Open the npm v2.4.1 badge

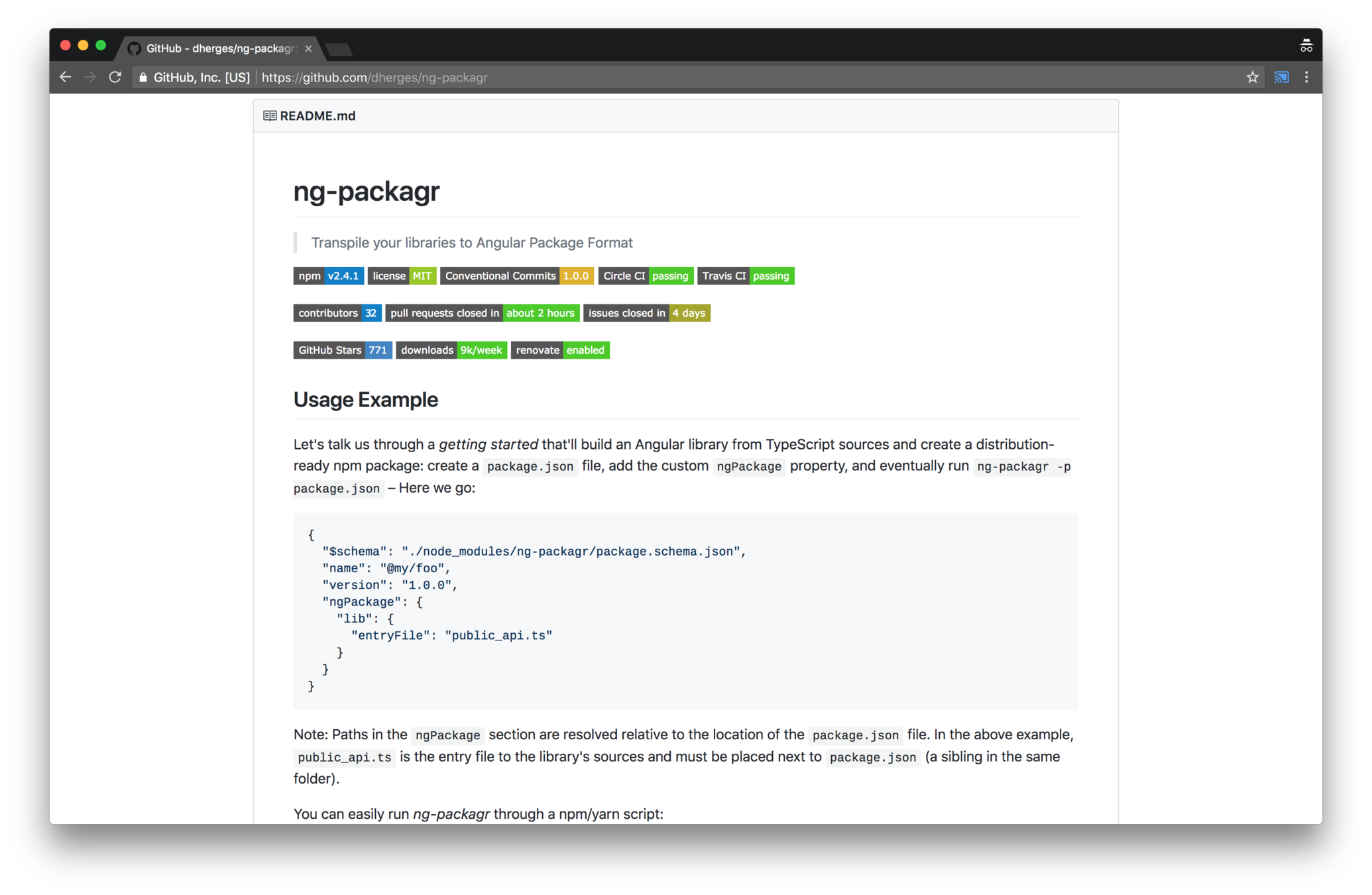(x=328, y=276)
